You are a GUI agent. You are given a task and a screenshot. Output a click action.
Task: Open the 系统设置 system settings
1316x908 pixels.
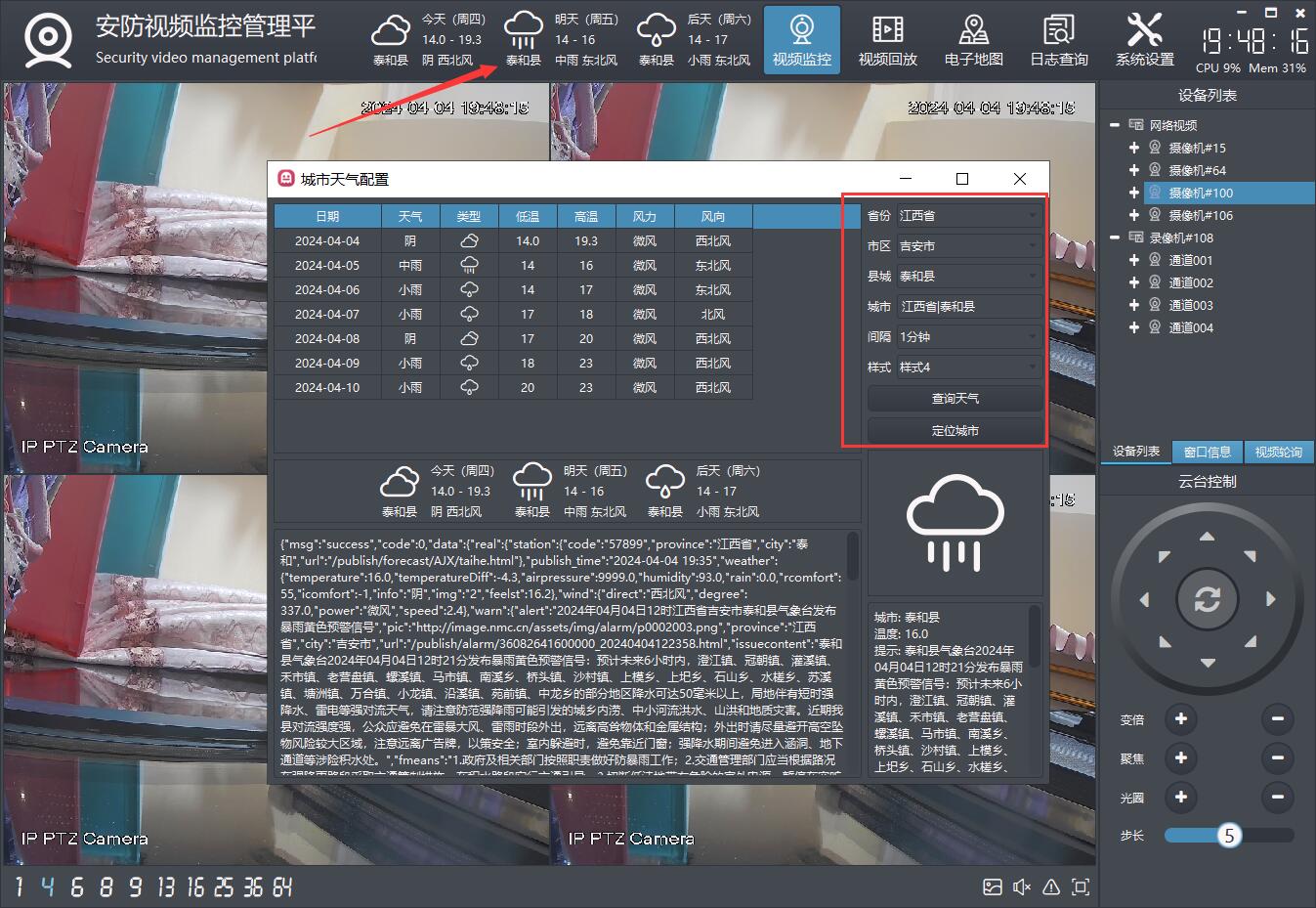(1144, 41)
